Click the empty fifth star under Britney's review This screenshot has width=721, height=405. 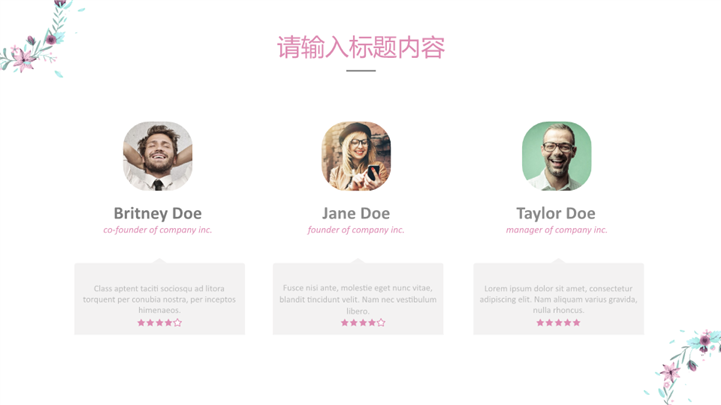pos(177,323)
